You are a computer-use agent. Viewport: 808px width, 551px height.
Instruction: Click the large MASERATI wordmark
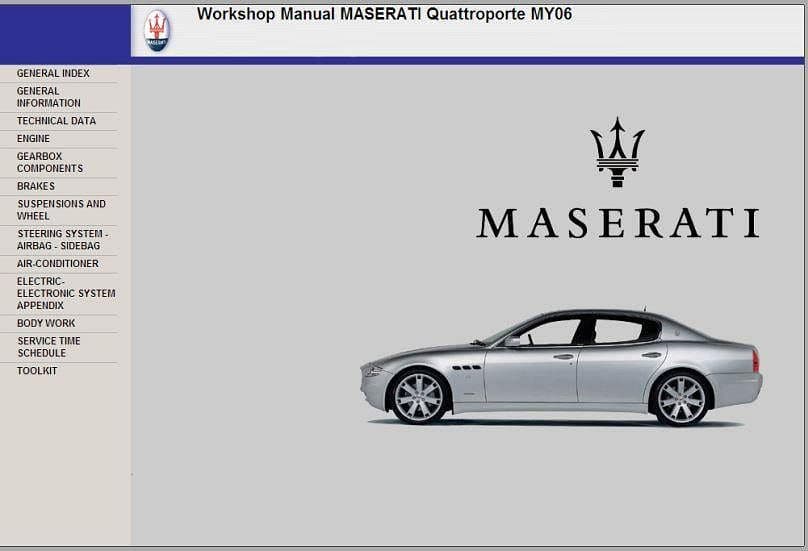point(618,223)
